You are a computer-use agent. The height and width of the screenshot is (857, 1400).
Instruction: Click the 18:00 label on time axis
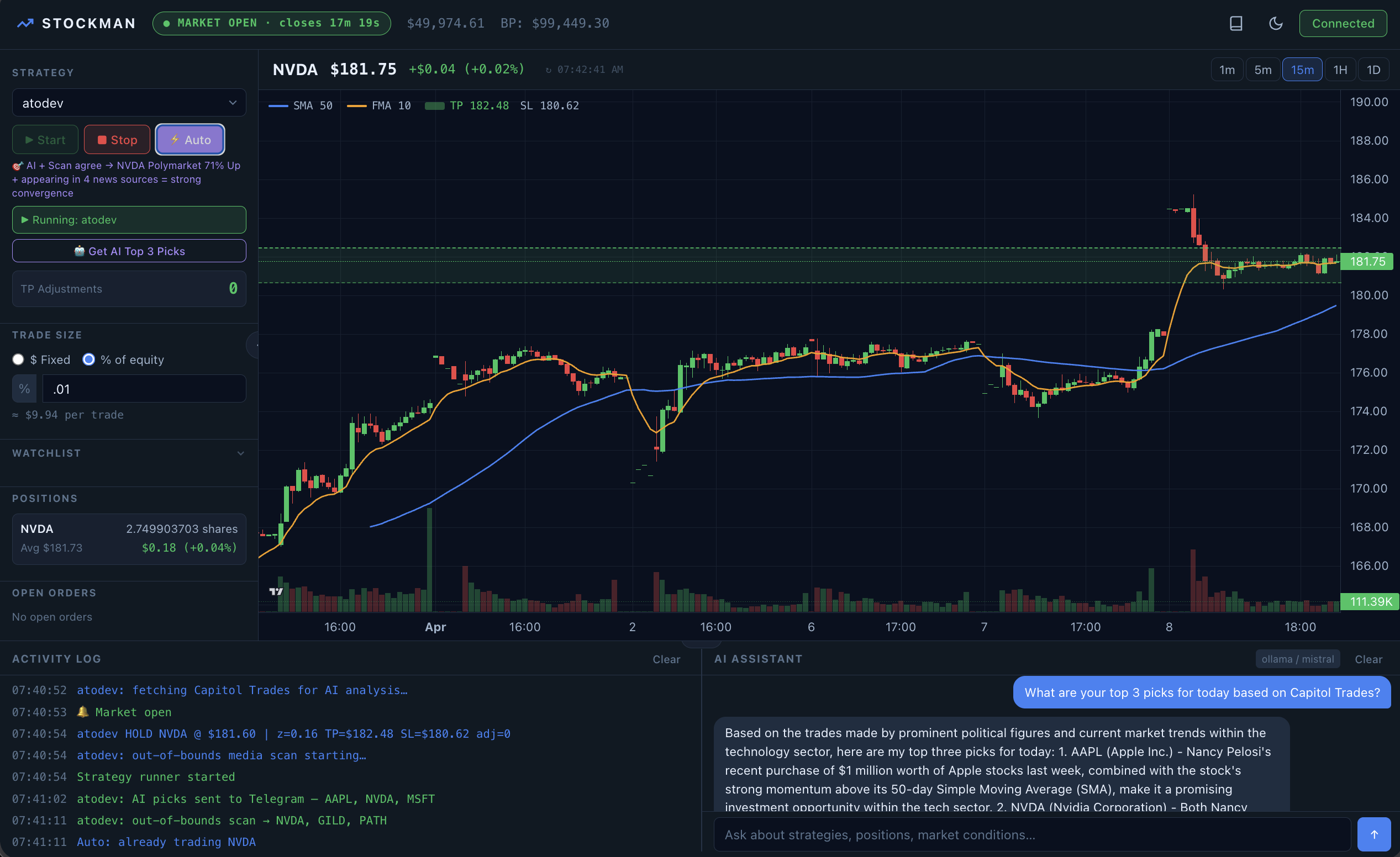(x=1300, y=627)
